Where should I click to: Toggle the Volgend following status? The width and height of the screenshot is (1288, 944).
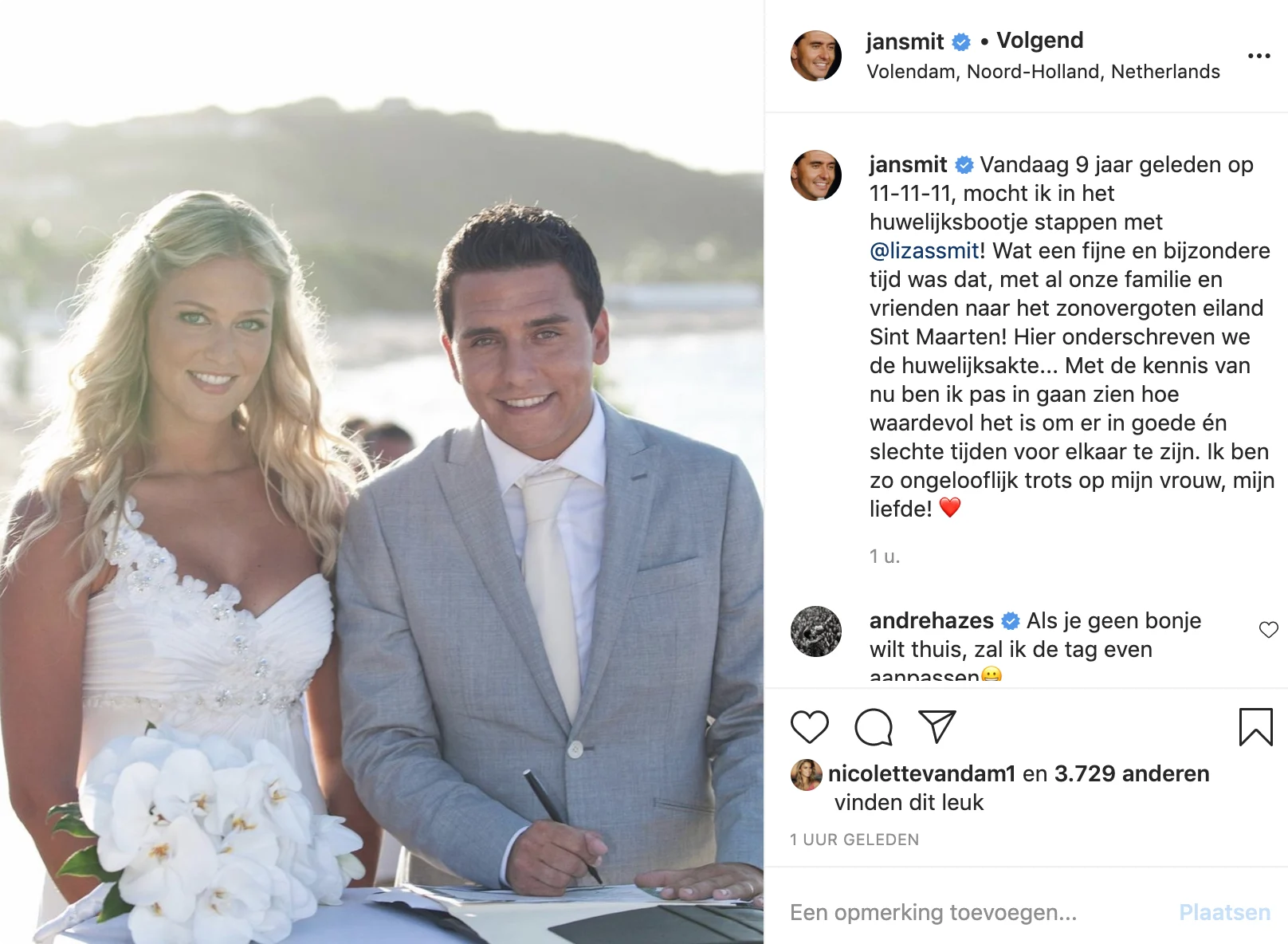1040,41
